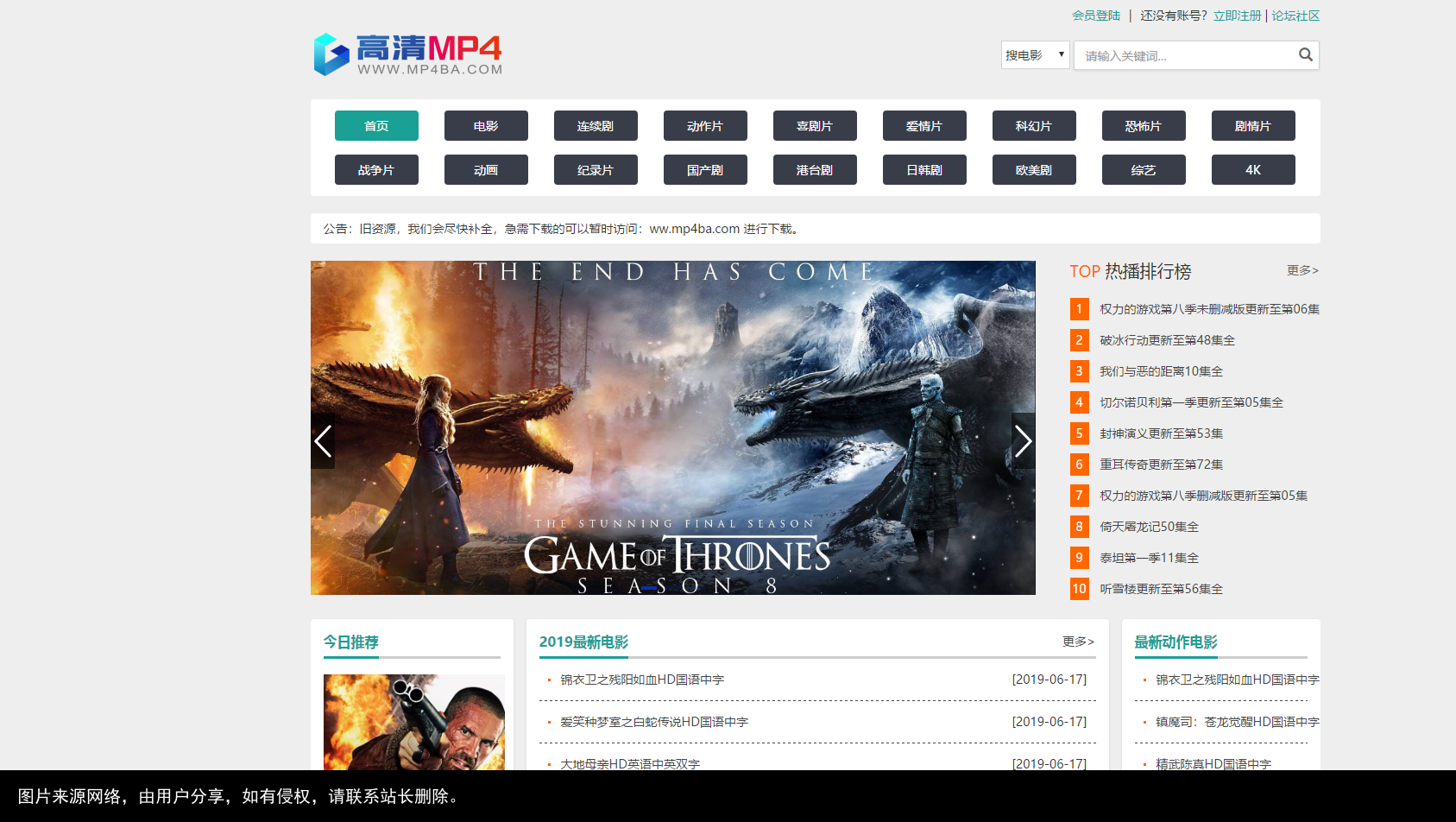Expand 更多 in 2019最新电影 section
Image resolution: width=1456 pixels, height=822 pixels.
[1077, 642]
